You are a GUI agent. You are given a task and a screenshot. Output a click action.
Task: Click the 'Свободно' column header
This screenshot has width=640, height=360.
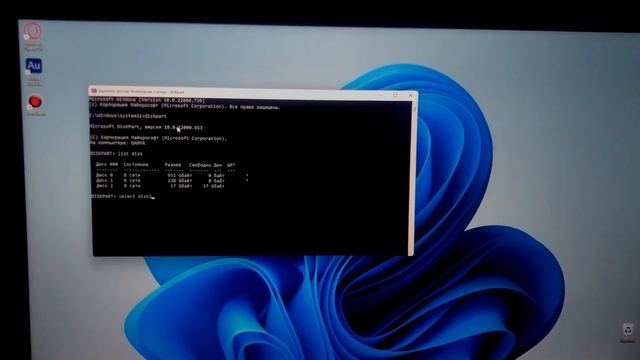click(x=200, y=165)
